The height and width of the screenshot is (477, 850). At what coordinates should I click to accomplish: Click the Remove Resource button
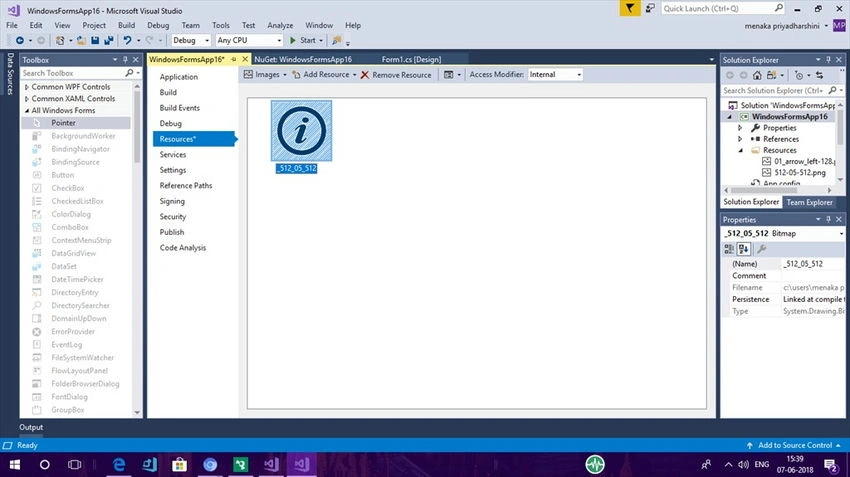click(x=396, y=75)
